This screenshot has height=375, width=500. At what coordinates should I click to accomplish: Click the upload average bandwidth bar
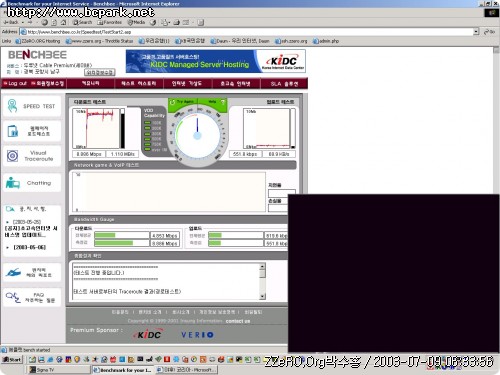(236, 235)
